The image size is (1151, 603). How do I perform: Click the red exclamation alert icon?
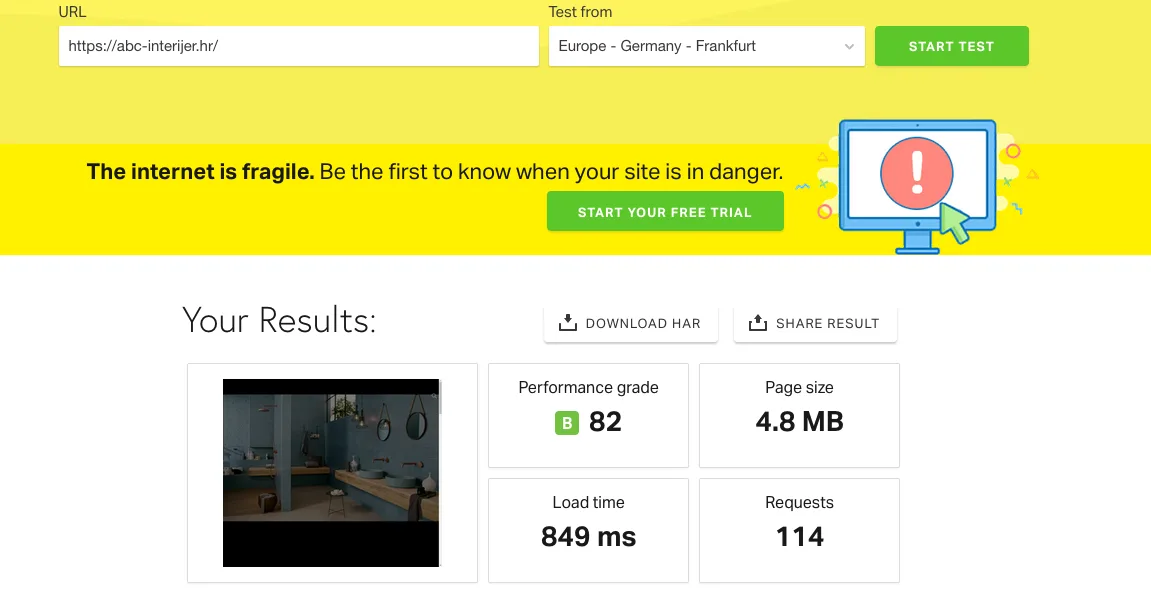pyautogui.click(x=917, y=171)
